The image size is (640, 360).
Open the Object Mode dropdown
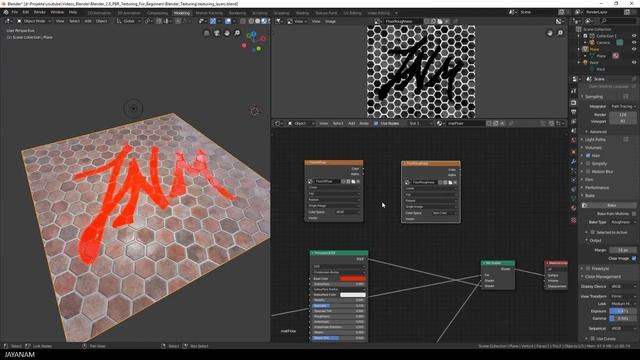33,21
